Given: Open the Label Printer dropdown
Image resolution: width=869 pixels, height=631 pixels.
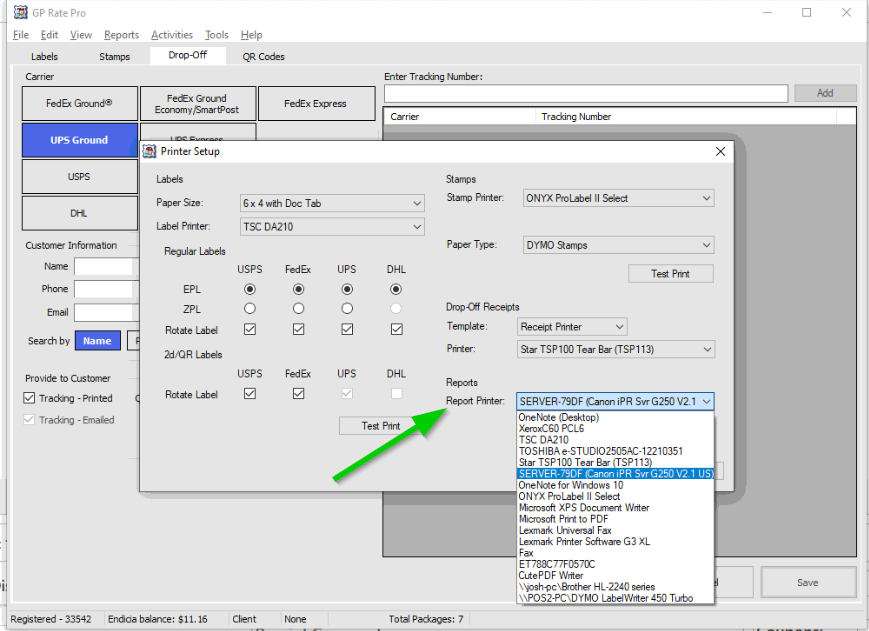Looking at the screenshot, I should click(332, 227).
